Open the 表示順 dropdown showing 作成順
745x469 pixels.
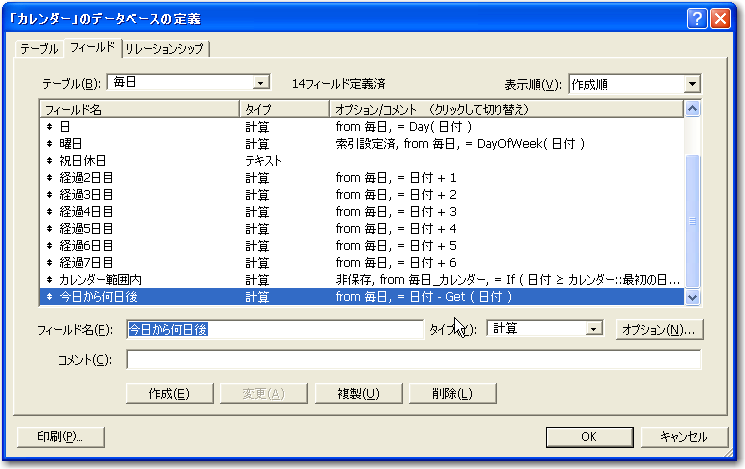pos(692,85)
